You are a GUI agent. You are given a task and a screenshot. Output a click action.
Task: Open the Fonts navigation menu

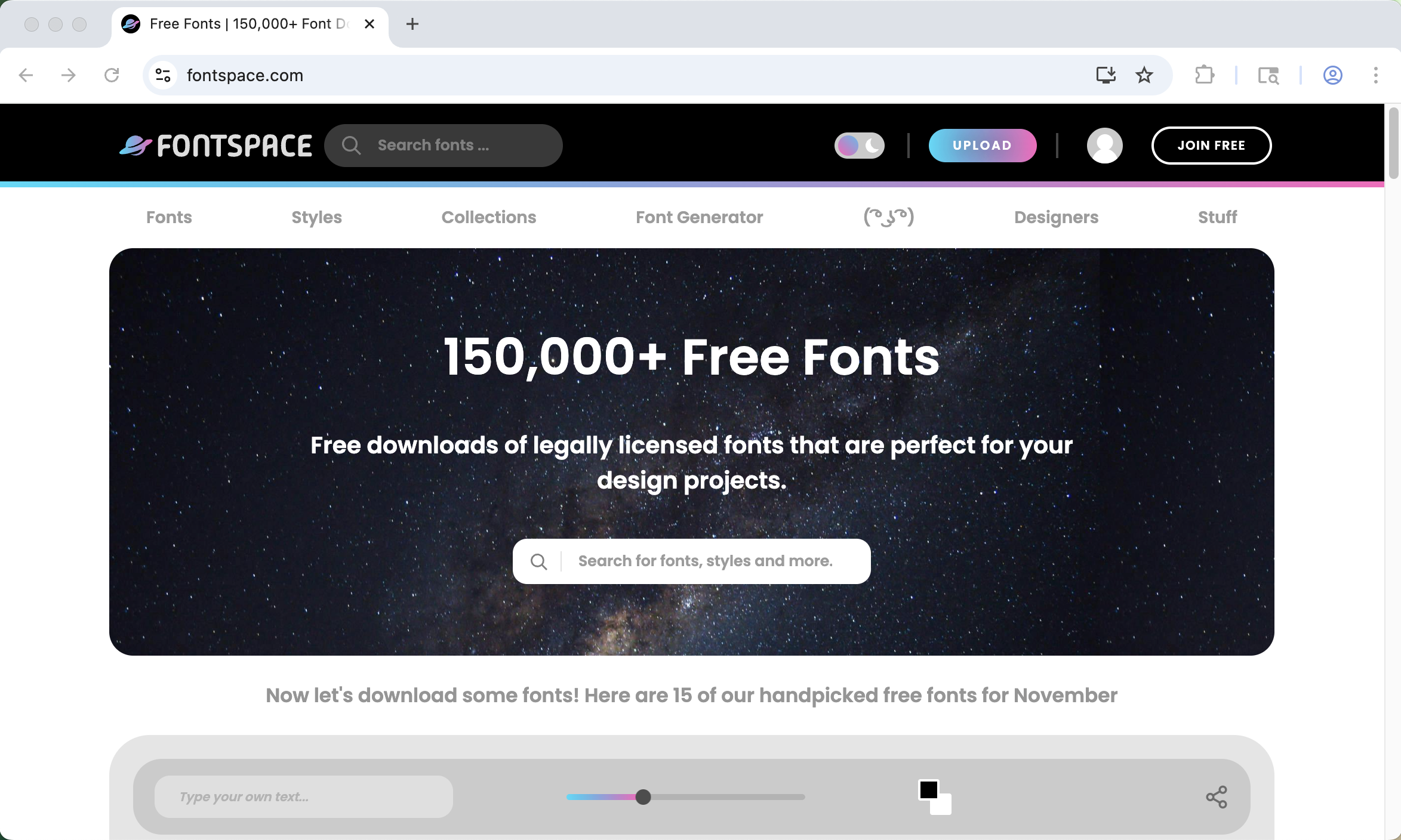coord(169,217)
